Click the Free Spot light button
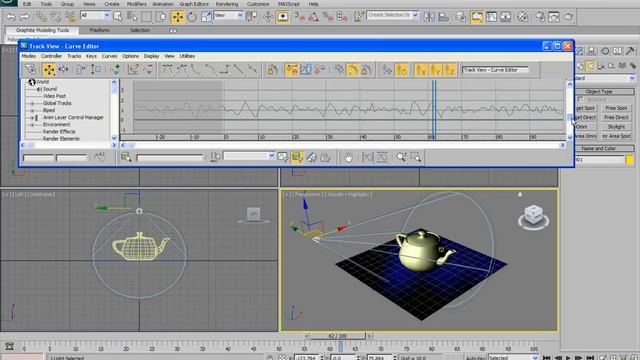640x360 pixels. tap(616, 108)
